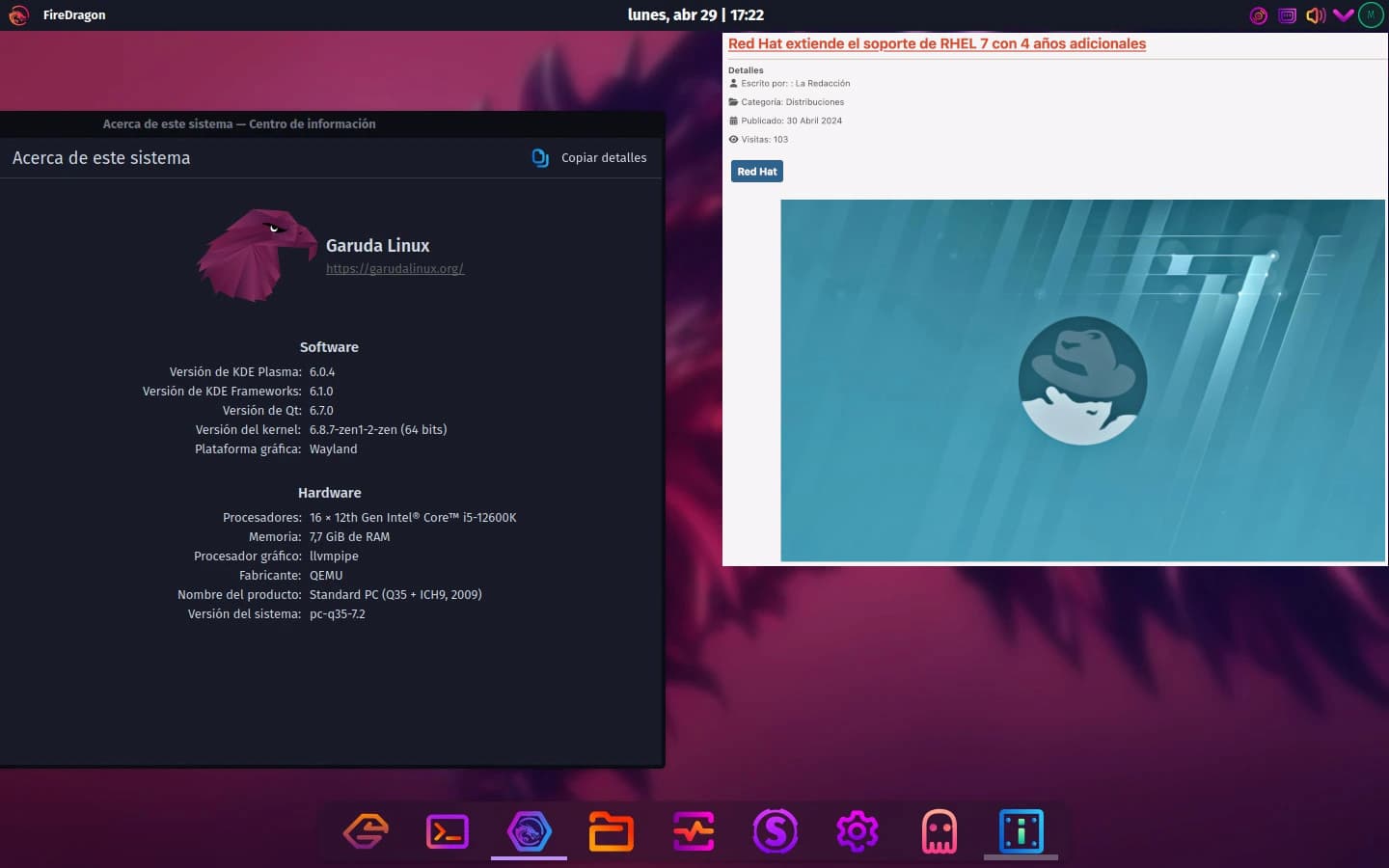Open the purple S app in dock

[x=776, y=831]
